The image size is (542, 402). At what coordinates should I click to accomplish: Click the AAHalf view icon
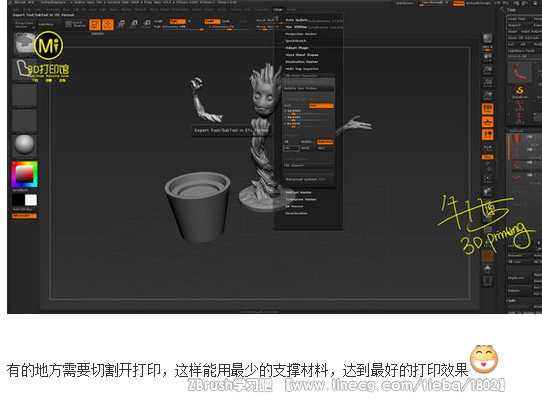488,96
